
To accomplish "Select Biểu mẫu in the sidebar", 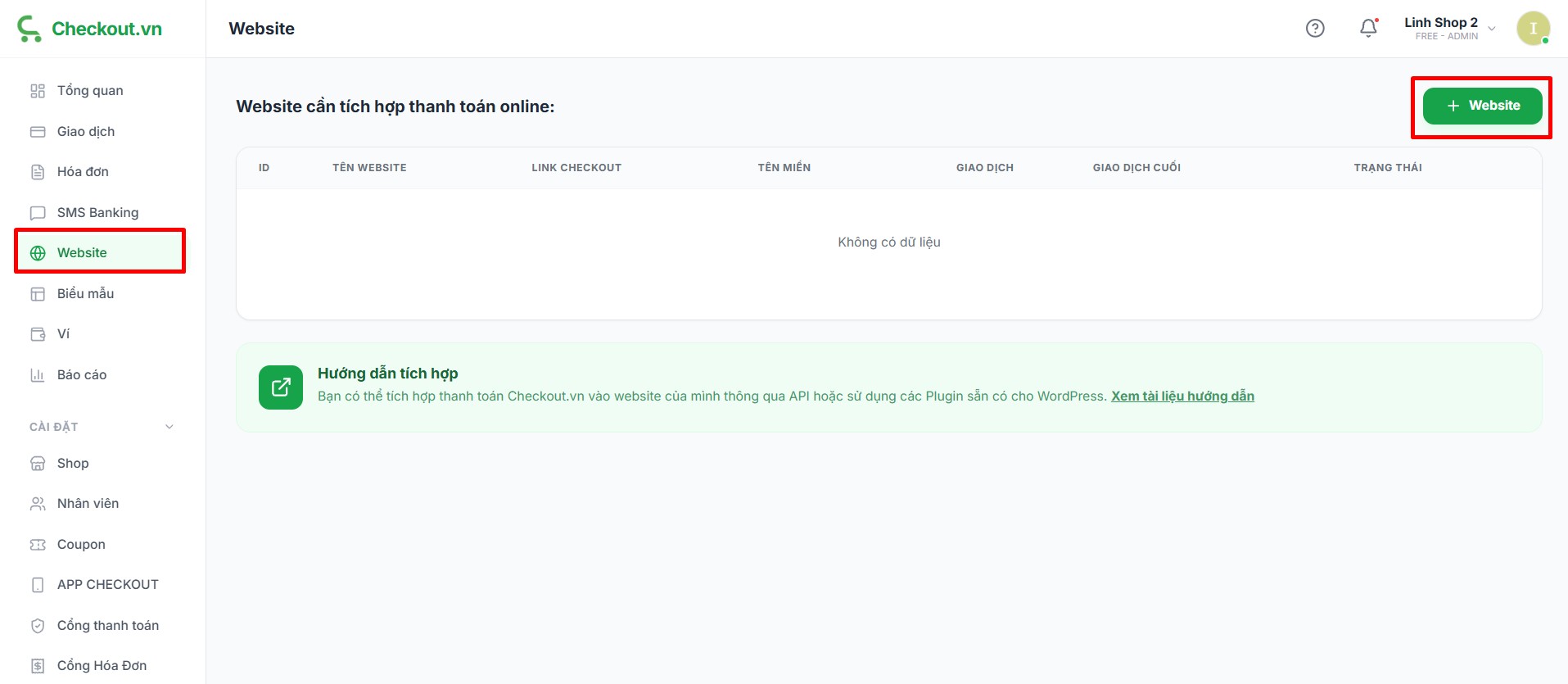I will pyautogui.click(x=85, y=293).
